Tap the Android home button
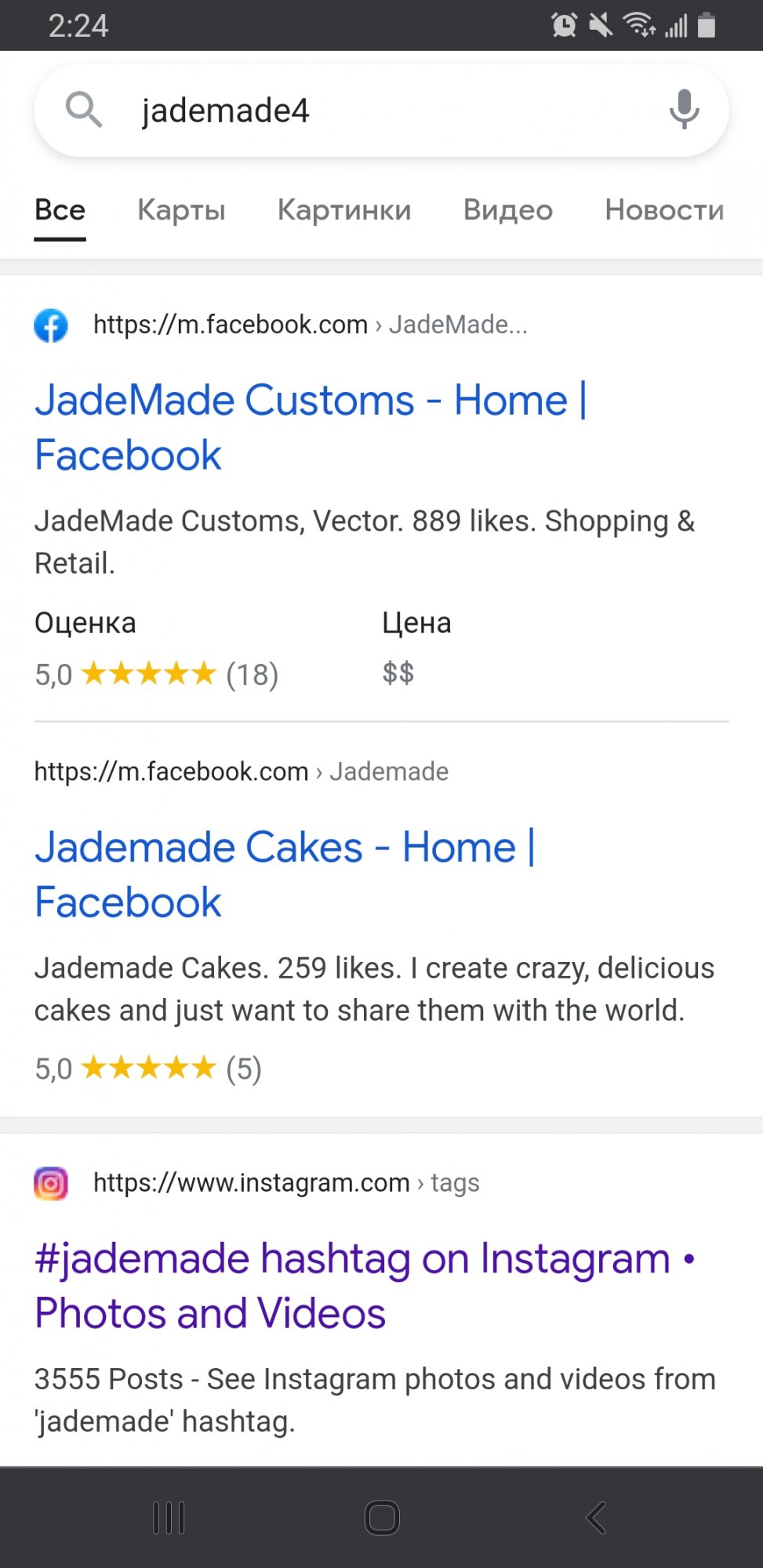 (x=382, y=1518)
